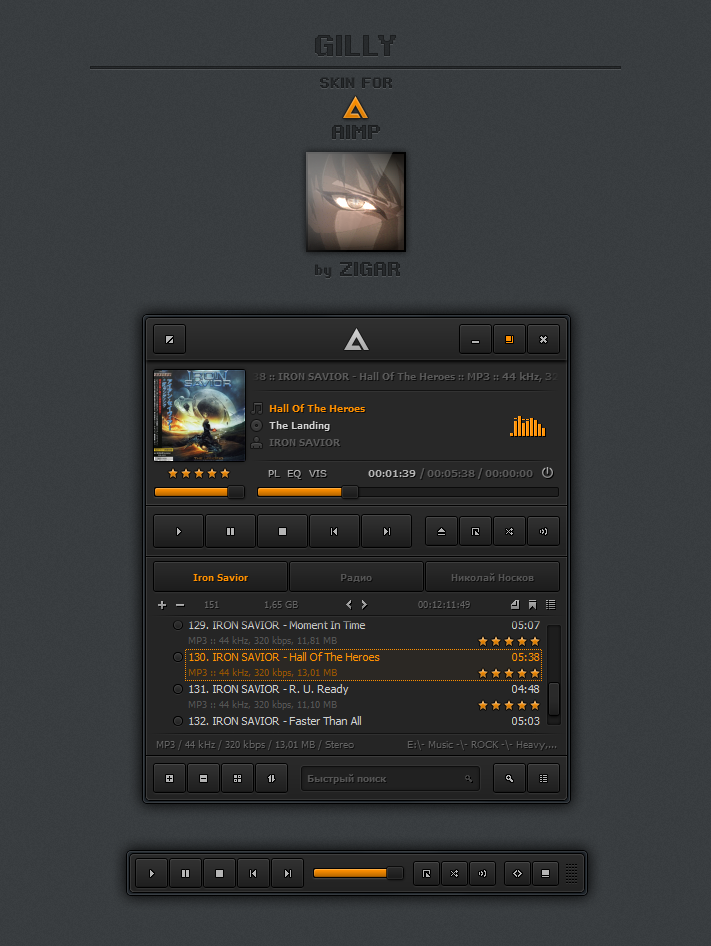Click the remove files minus button at the bottom
Image resolution: width=711 pixels, height=946 pixels.
(x=203, y=778)
